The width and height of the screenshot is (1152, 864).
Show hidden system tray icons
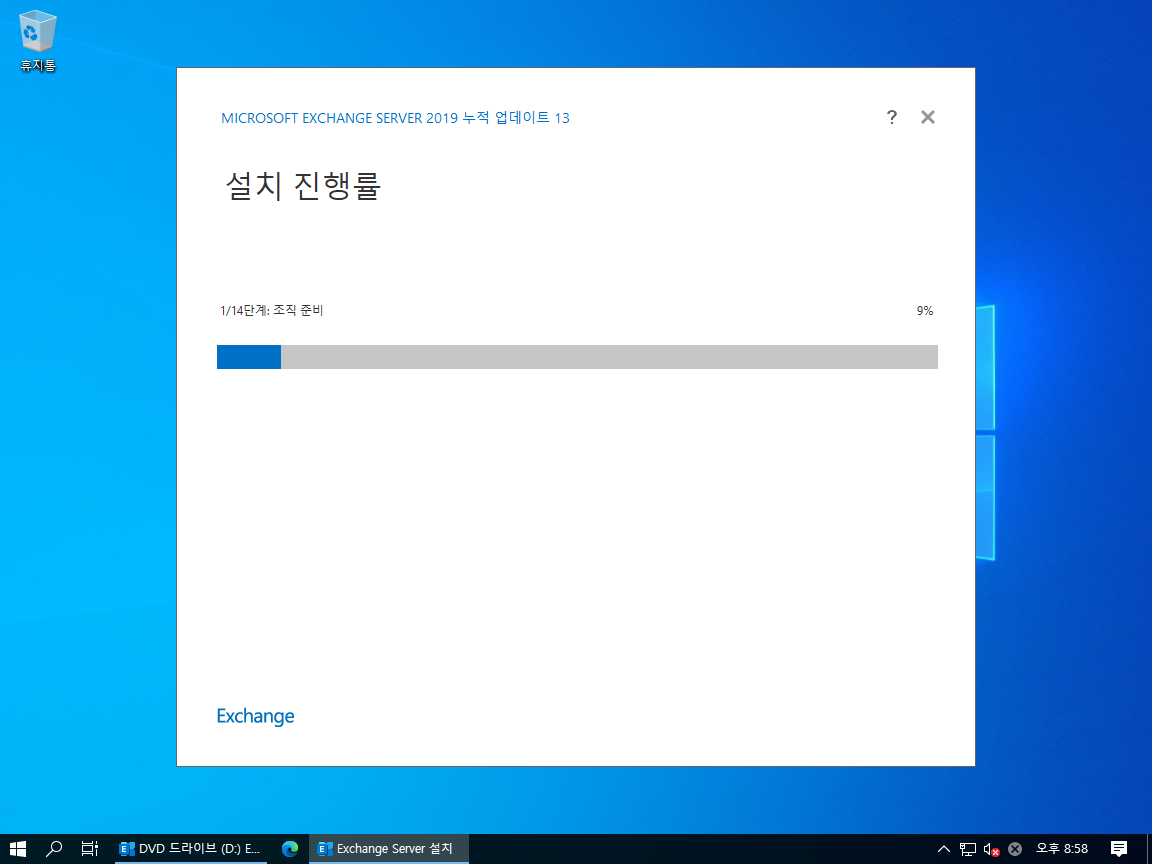[x=944, y=849]
